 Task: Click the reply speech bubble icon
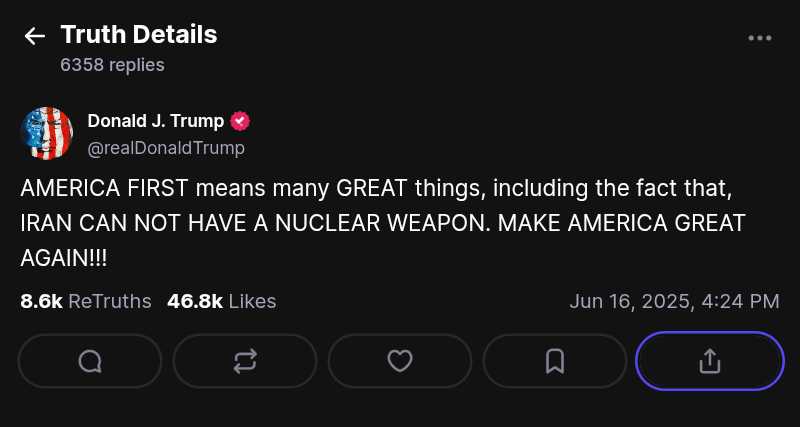coord(90,361)
